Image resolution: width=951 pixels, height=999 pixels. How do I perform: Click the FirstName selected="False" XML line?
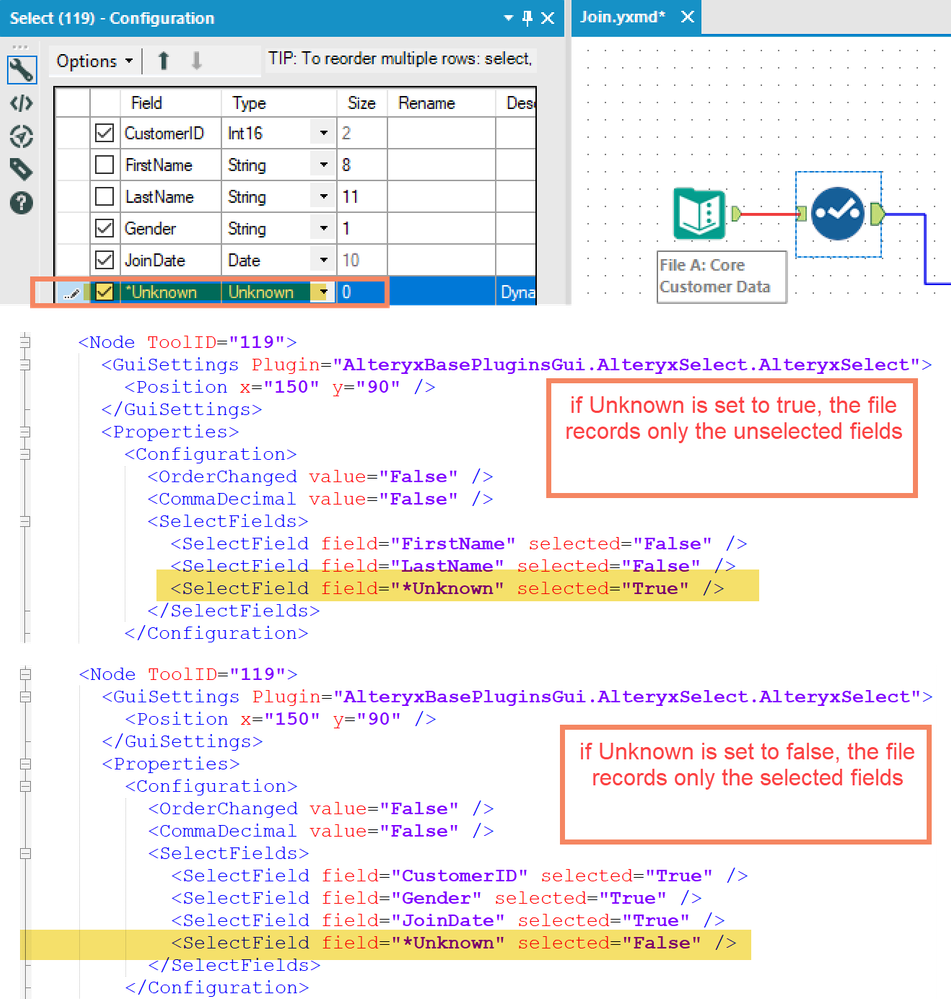pos(459,543)
